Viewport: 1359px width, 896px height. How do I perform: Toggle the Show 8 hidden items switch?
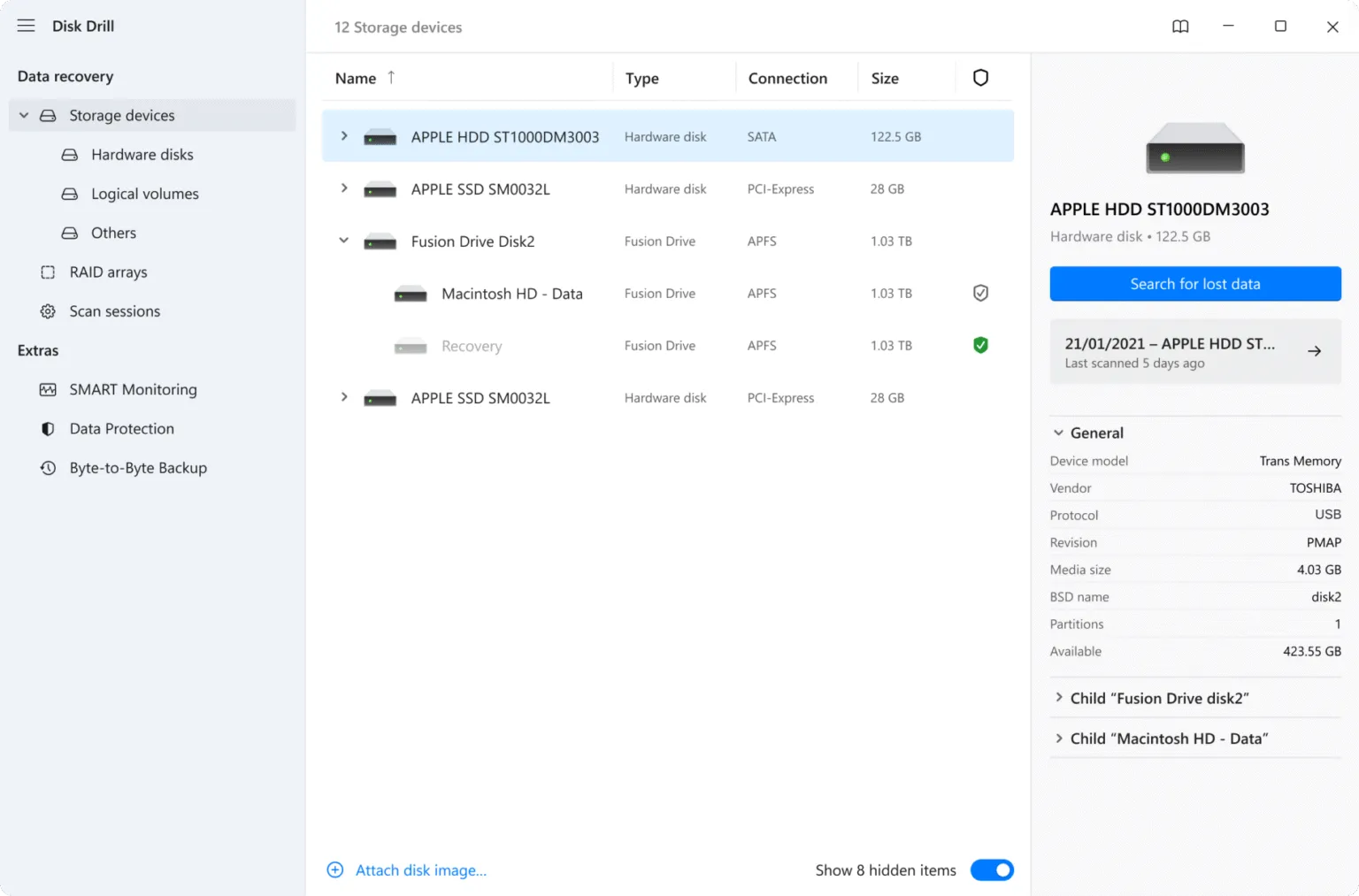tap(992, 869)
